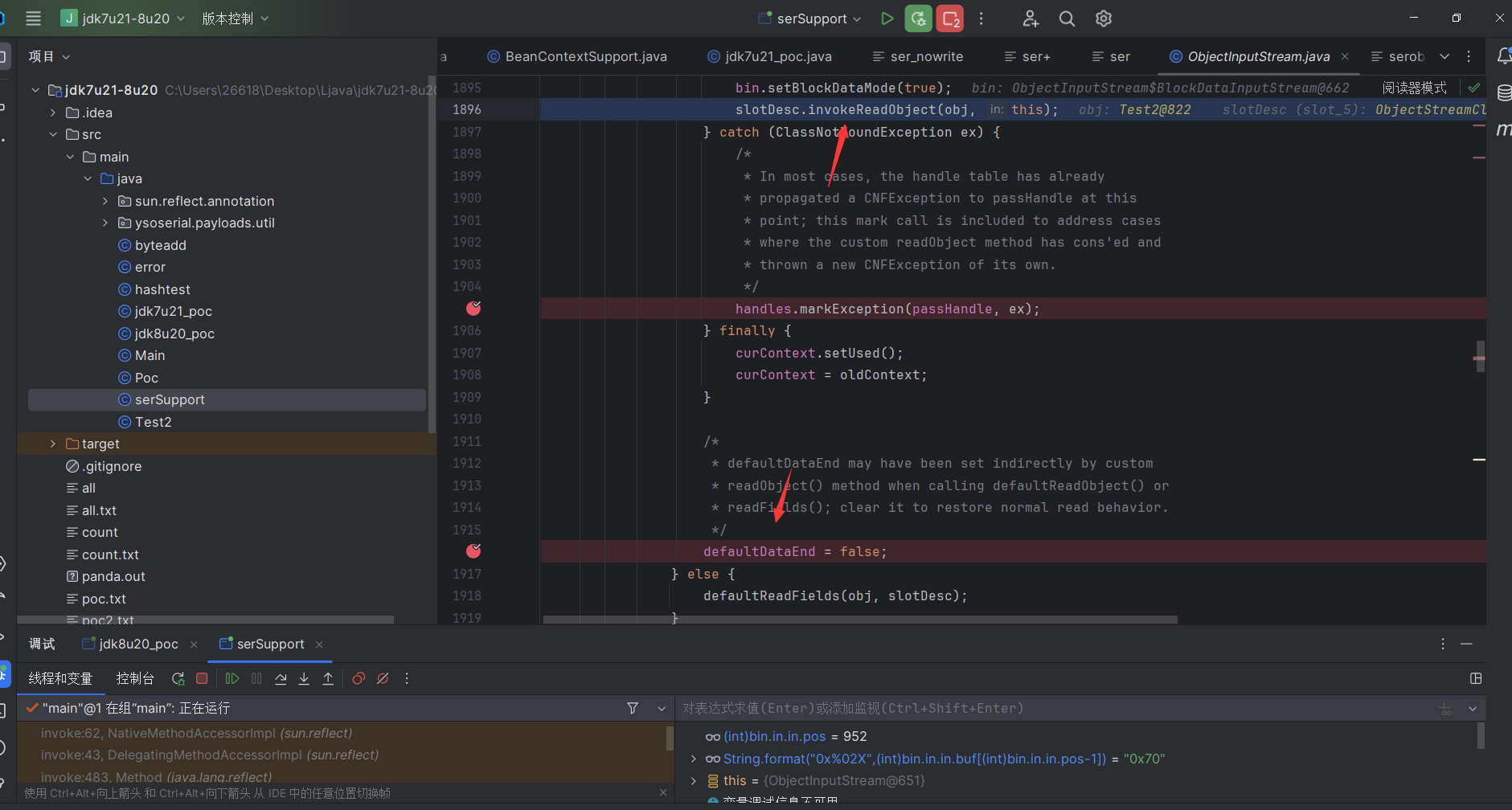Open evaluate field history dropdown
Image resolution: width=1512 pixels, height=810 pixels.
pyautogui.click(x=1473, y=708)
